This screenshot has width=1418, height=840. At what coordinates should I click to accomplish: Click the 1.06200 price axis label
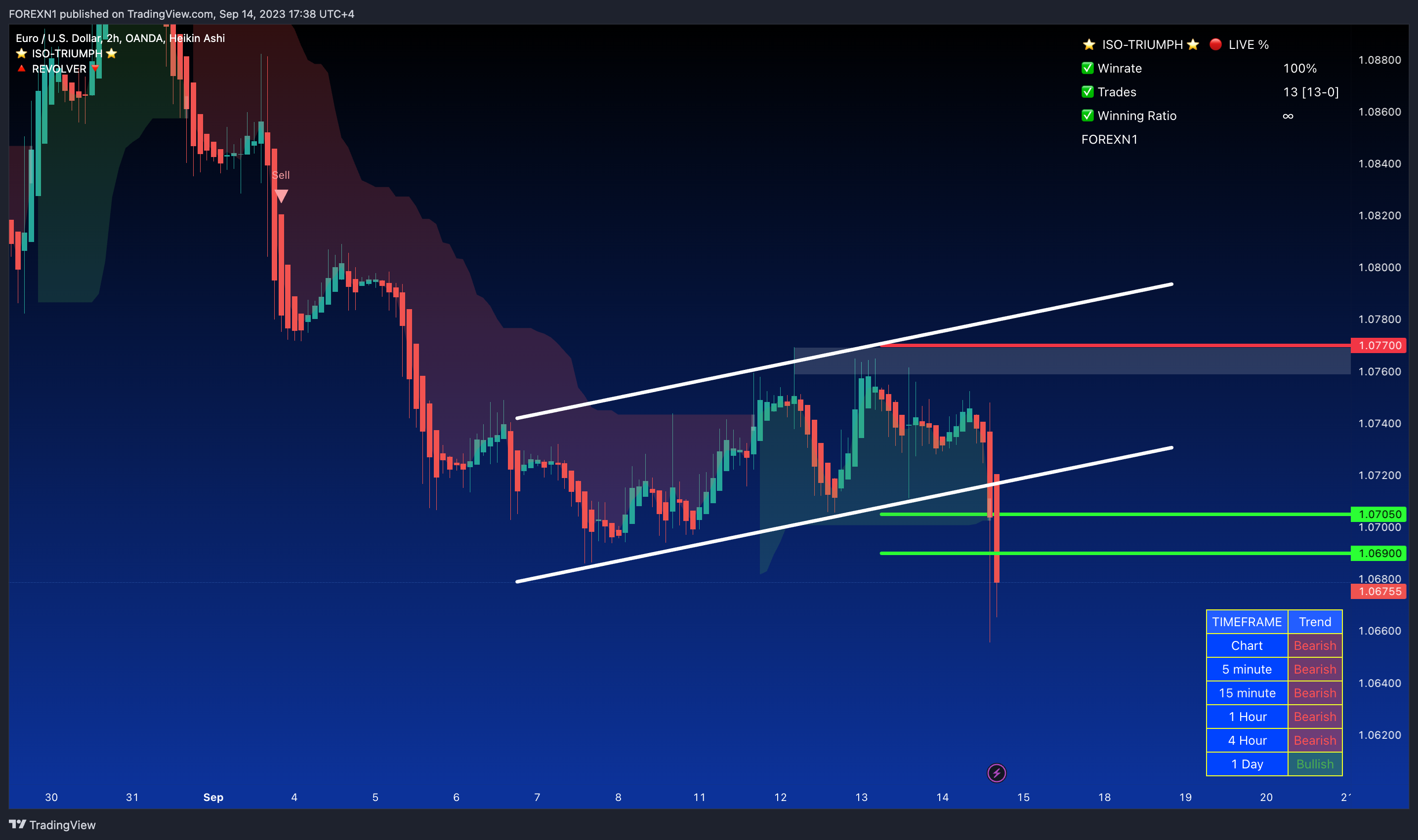pyautogui.click(x=1379, y=735)
